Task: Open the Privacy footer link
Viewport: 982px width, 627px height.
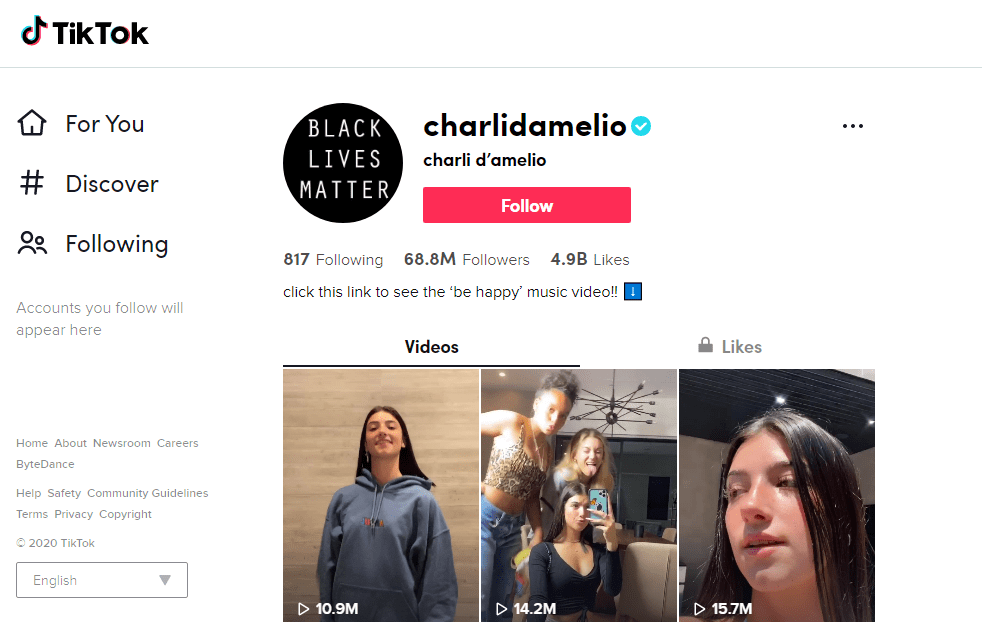Action: (x=73, y=514)
